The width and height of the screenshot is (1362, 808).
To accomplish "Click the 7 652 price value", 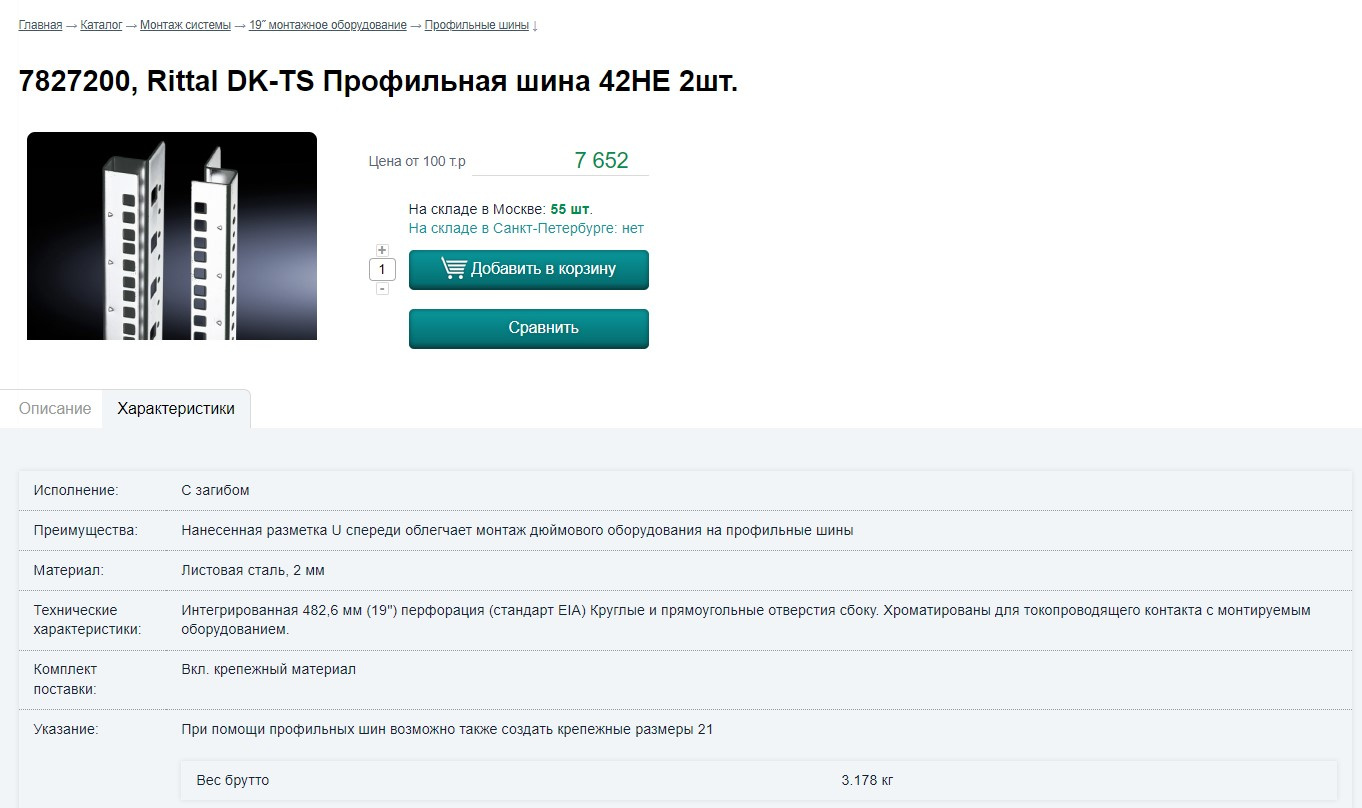I will (601, 160).
